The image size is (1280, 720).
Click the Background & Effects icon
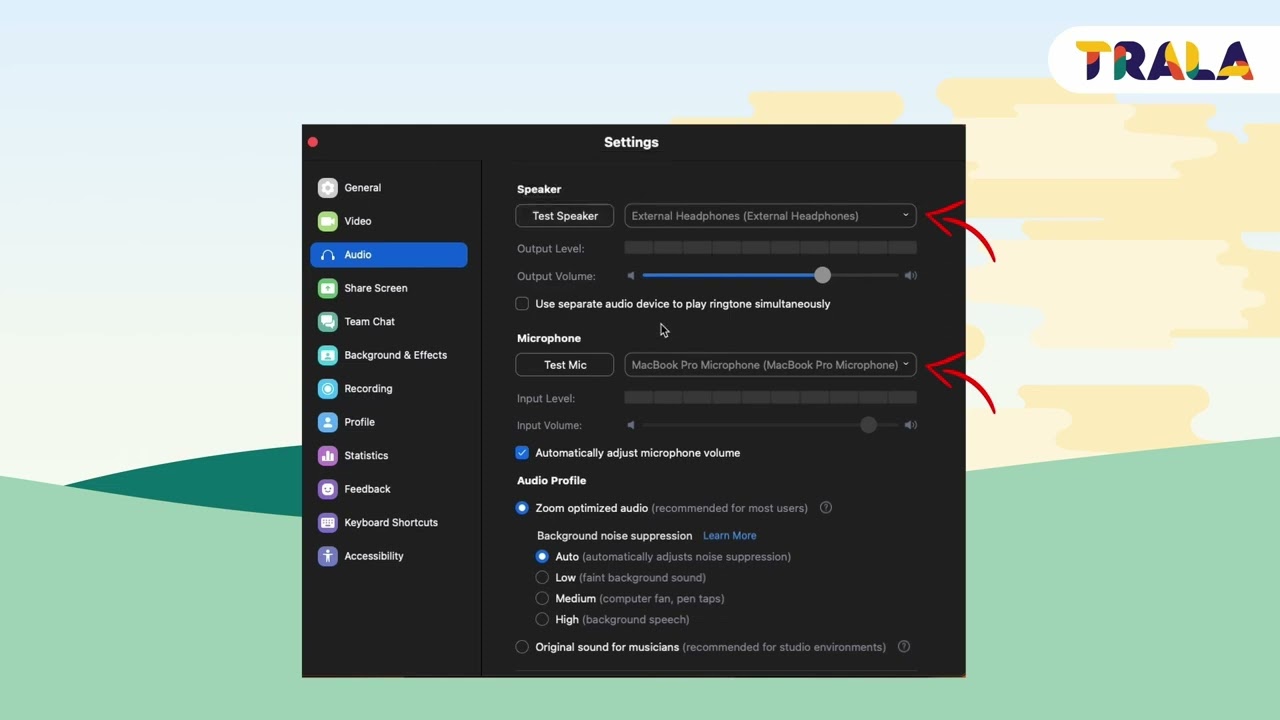327,355
